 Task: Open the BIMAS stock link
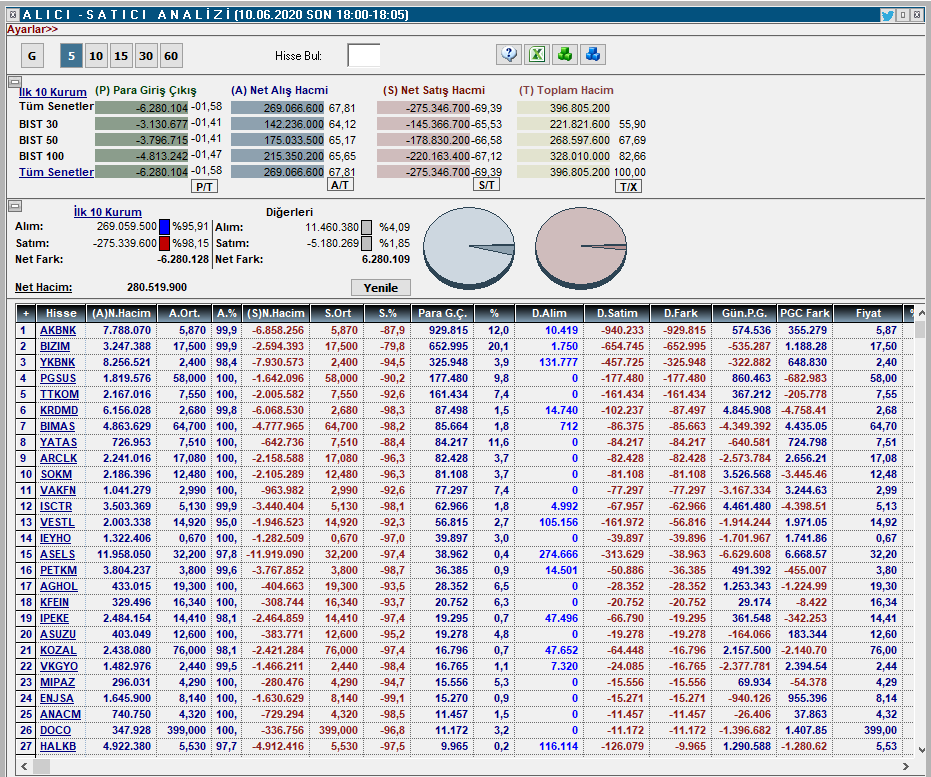(57, 426)
